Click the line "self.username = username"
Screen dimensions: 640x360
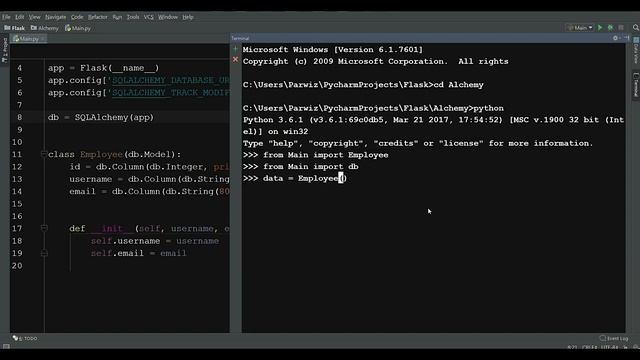point(155,241)
